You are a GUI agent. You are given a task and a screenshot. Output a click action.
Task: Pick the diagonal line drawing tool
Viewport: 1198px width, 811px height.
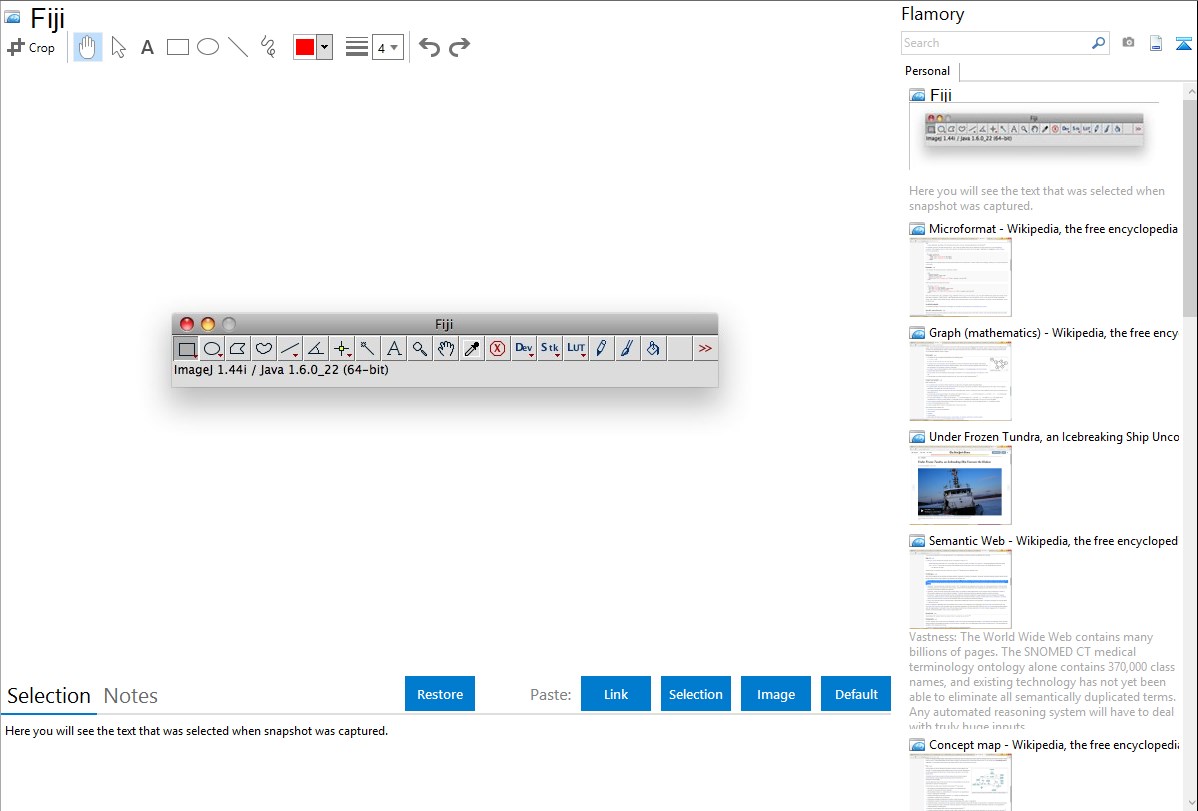point(238,47)
